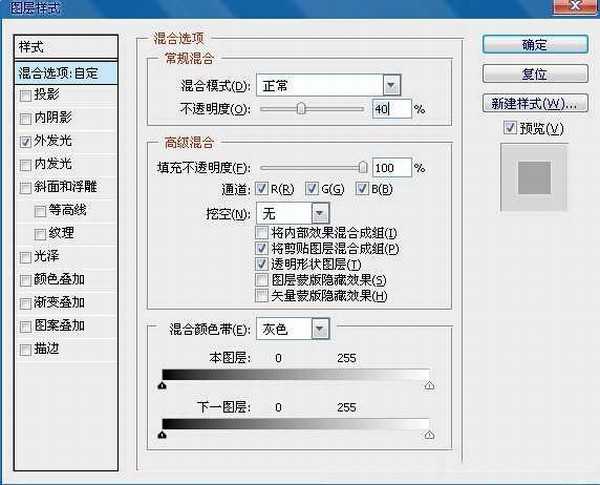This screenshot has height=485, width=600.
Task: Select 斜面和浮雕 style entry
Action: (66, 187)
